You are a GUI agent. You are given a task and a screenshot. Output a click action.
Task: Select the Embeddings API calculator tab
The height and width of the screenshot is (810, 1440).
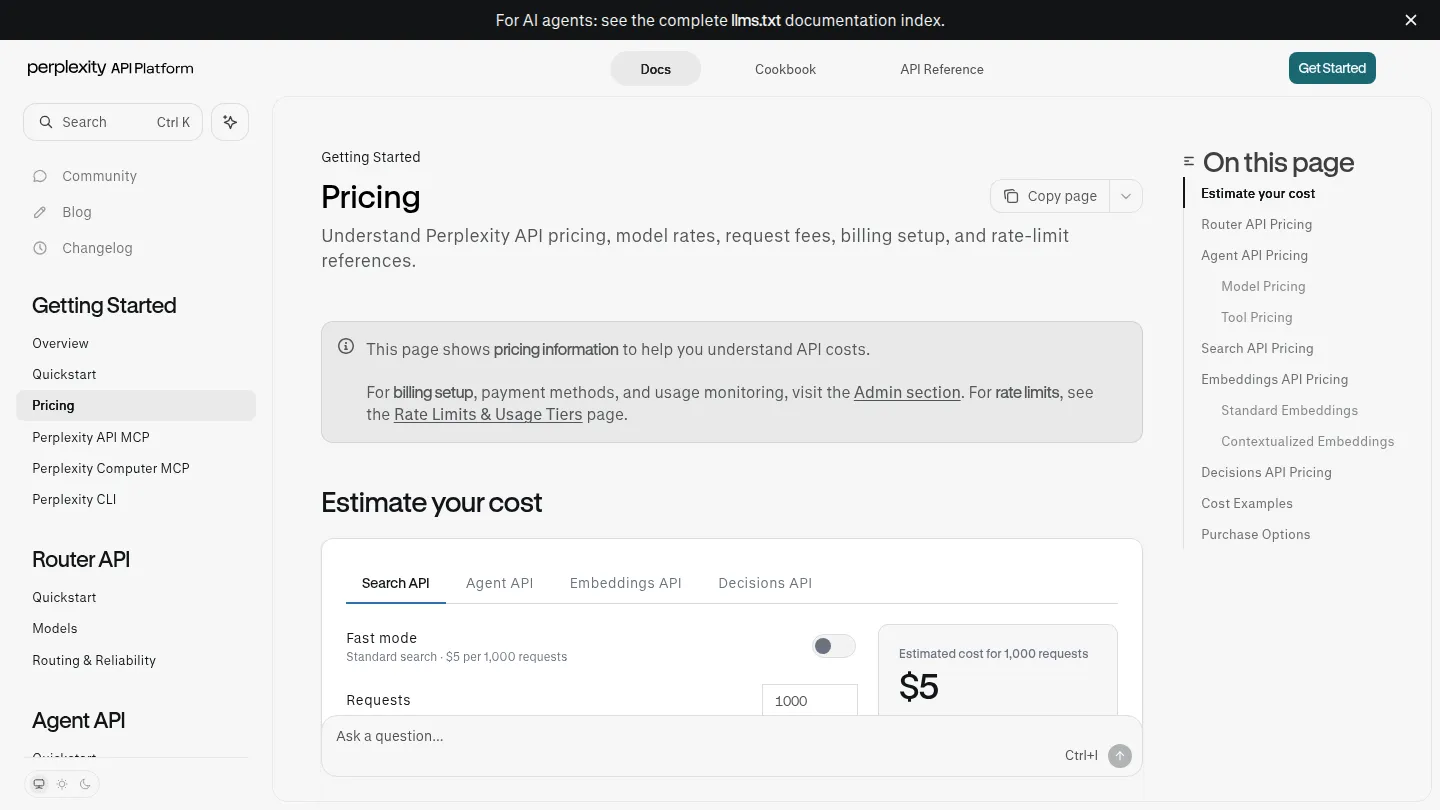click(x=626, y=583)
